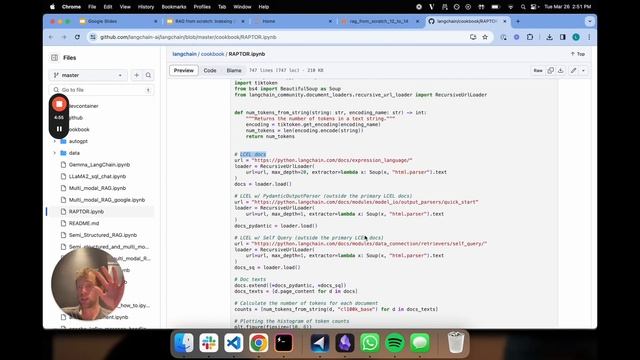Open the edit options dropdown arrow
640x360 pixels.
pyautogui.click(x=584, y=71)
